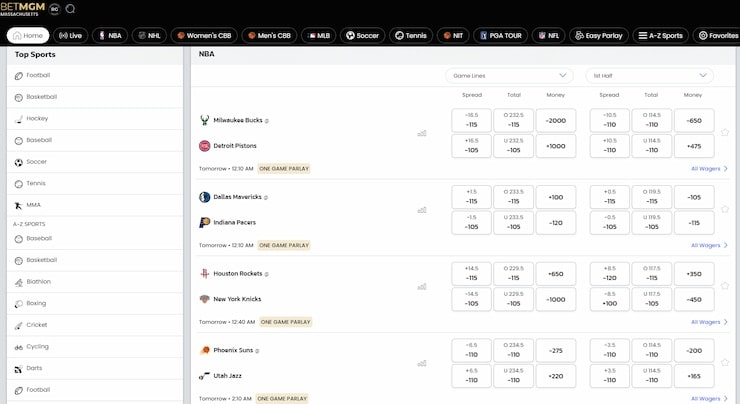Open Easy Parlay
Image resolution: width=740 pixels, height=404 pixels.
click(599, 35)
